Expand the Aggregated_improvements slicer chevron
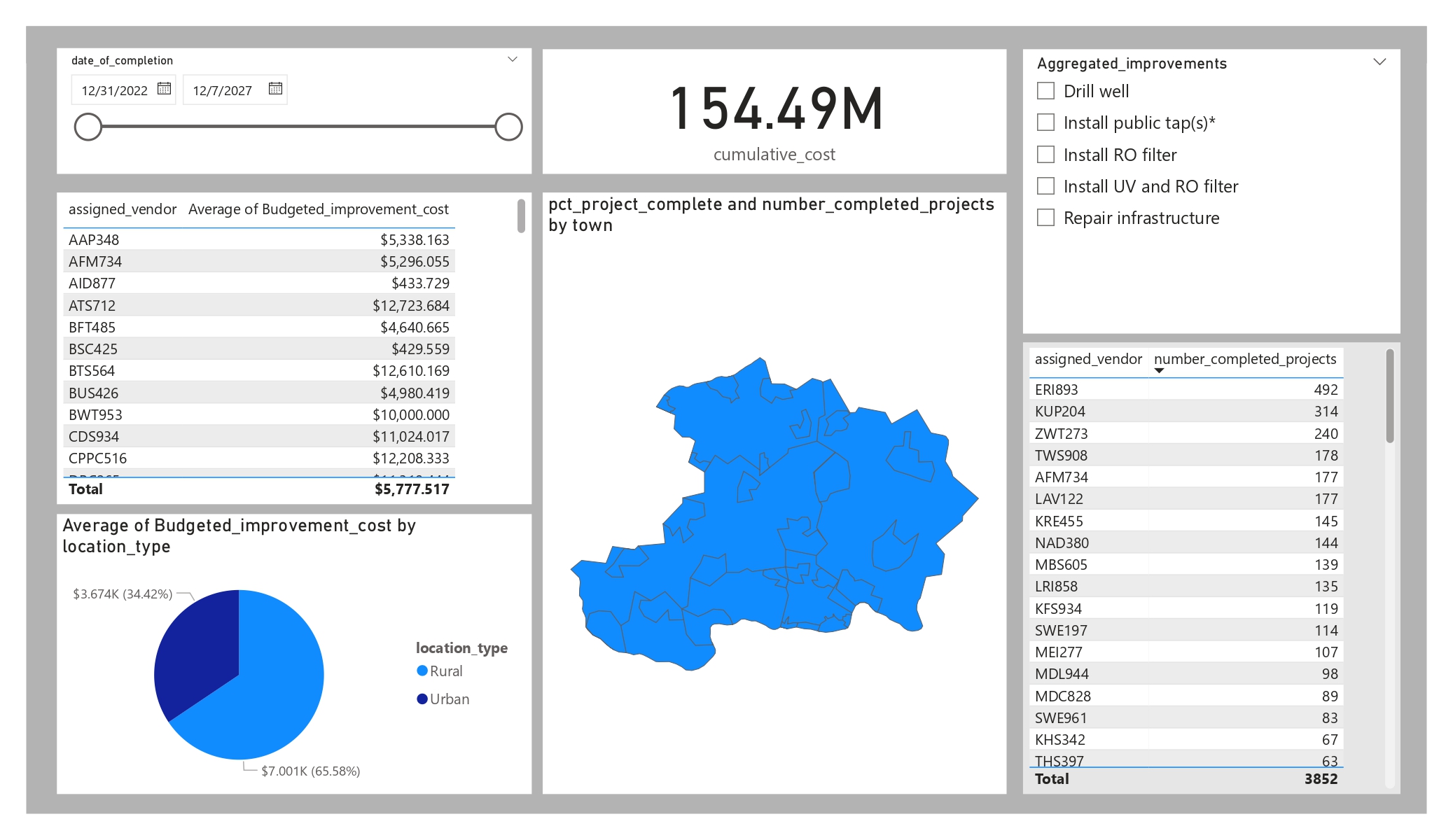The image size is (1453, 840). coord(1379,62)
